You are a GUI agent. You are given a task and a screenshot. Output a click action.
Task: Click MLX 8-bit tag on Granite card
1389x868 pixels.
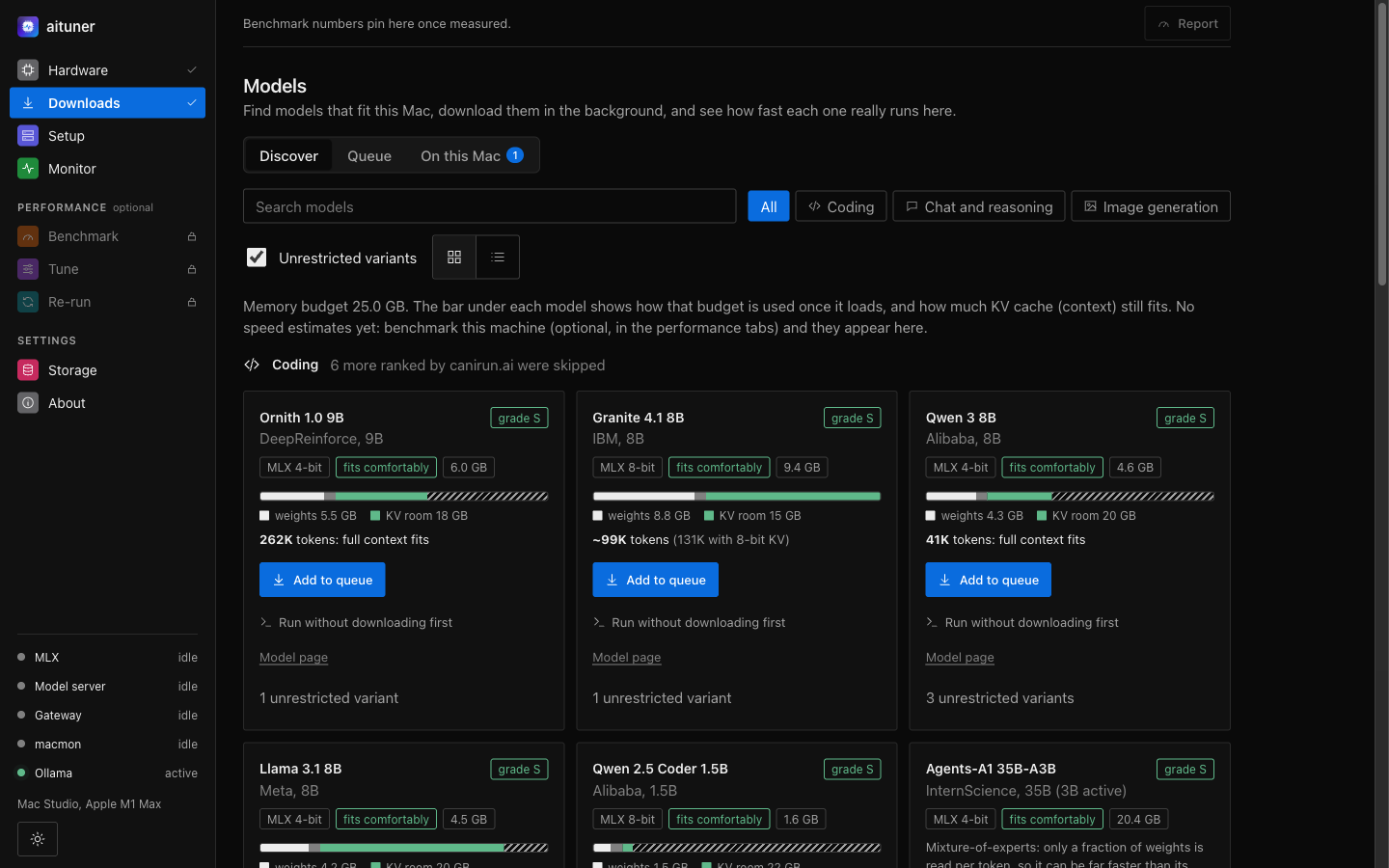(627, 468)
